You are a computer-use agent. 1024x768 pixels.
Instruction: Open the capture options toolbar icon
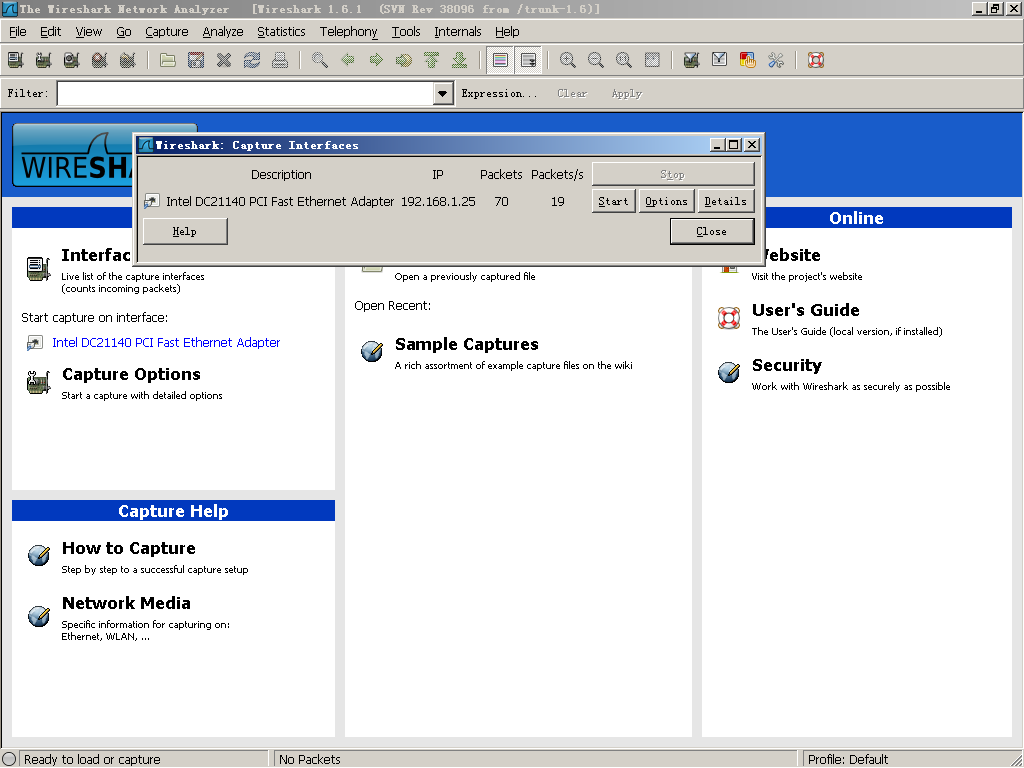(43, 60)
